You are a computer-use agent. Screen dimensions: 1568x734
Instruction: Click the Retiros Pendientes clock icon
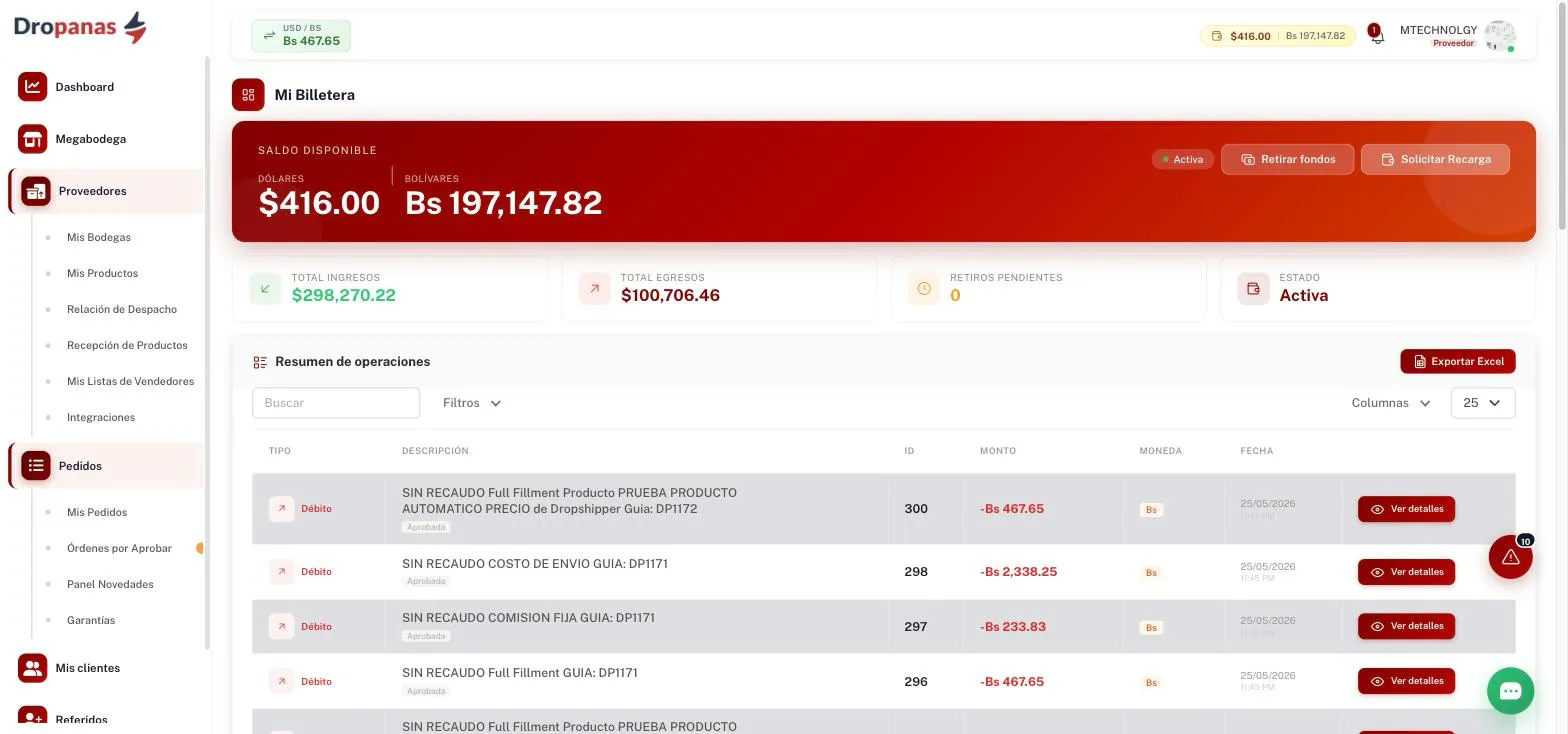pyautogui.click(x=924, y=289)
